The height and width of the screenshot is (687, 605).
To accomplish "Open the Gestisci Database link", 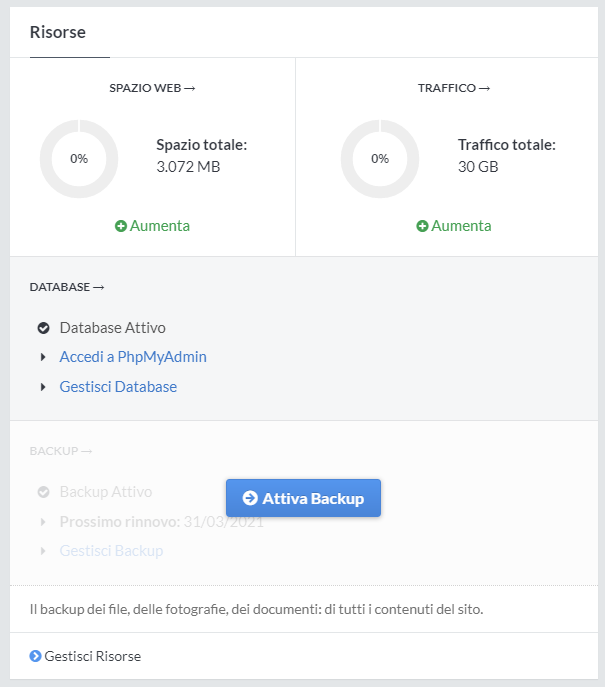I will pos(118,387).
